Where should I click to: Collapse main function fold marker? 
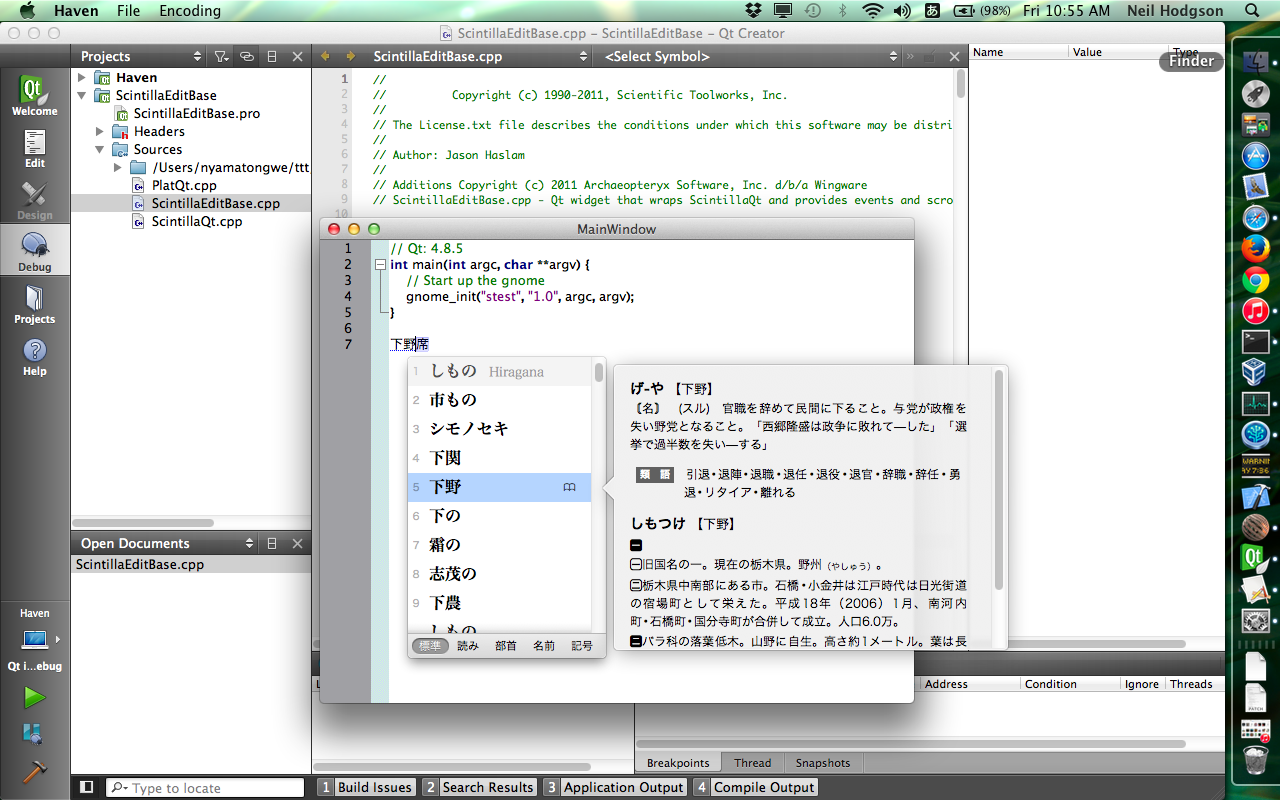[380, 265]
